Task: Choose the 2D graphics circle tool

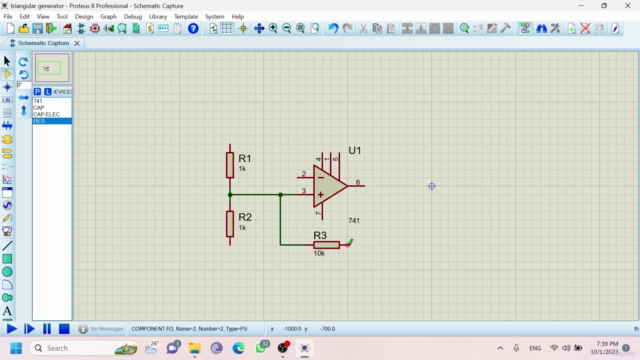Action: [7, 272]
